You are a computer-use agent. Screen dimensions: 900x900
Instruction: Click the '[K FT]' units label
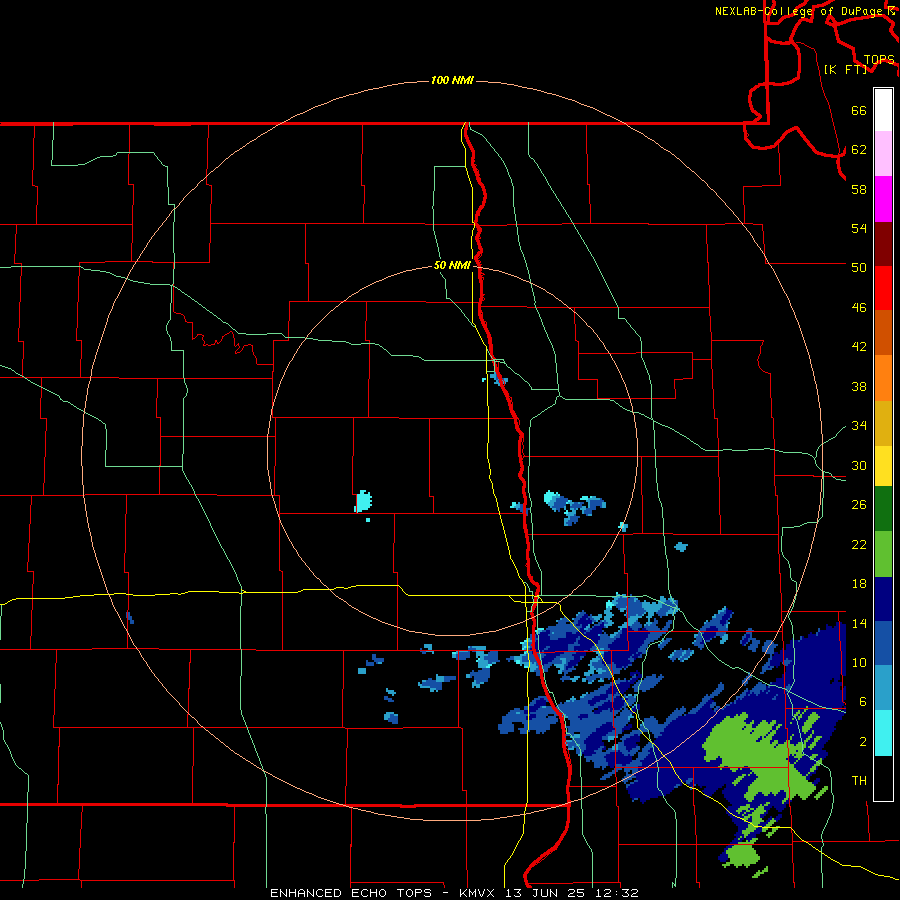pyautogui.click(x=845, y=69)
